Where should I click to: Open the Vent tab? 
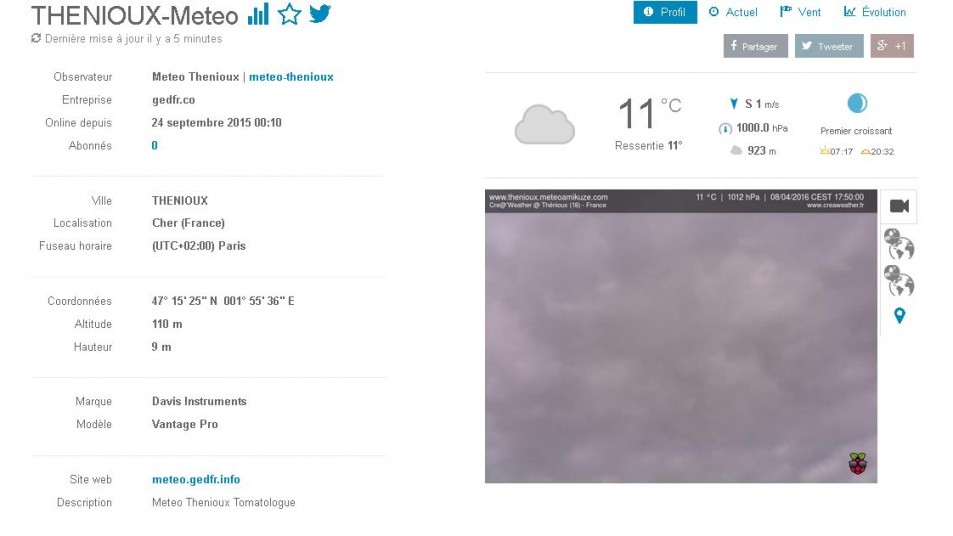[800, 12]
